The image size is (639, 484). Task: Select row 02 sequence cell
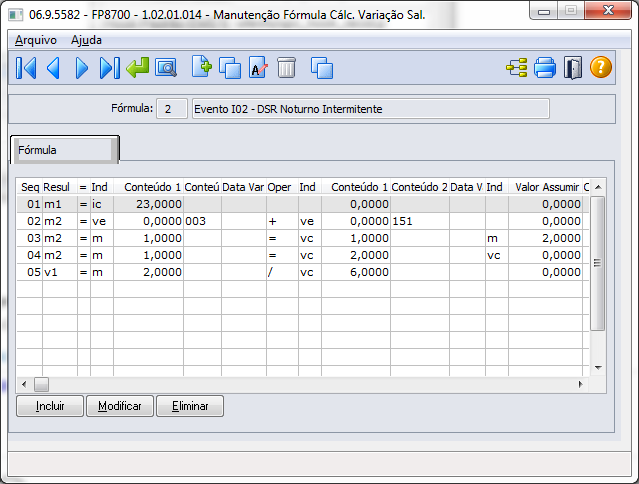[x=30, y=221]
